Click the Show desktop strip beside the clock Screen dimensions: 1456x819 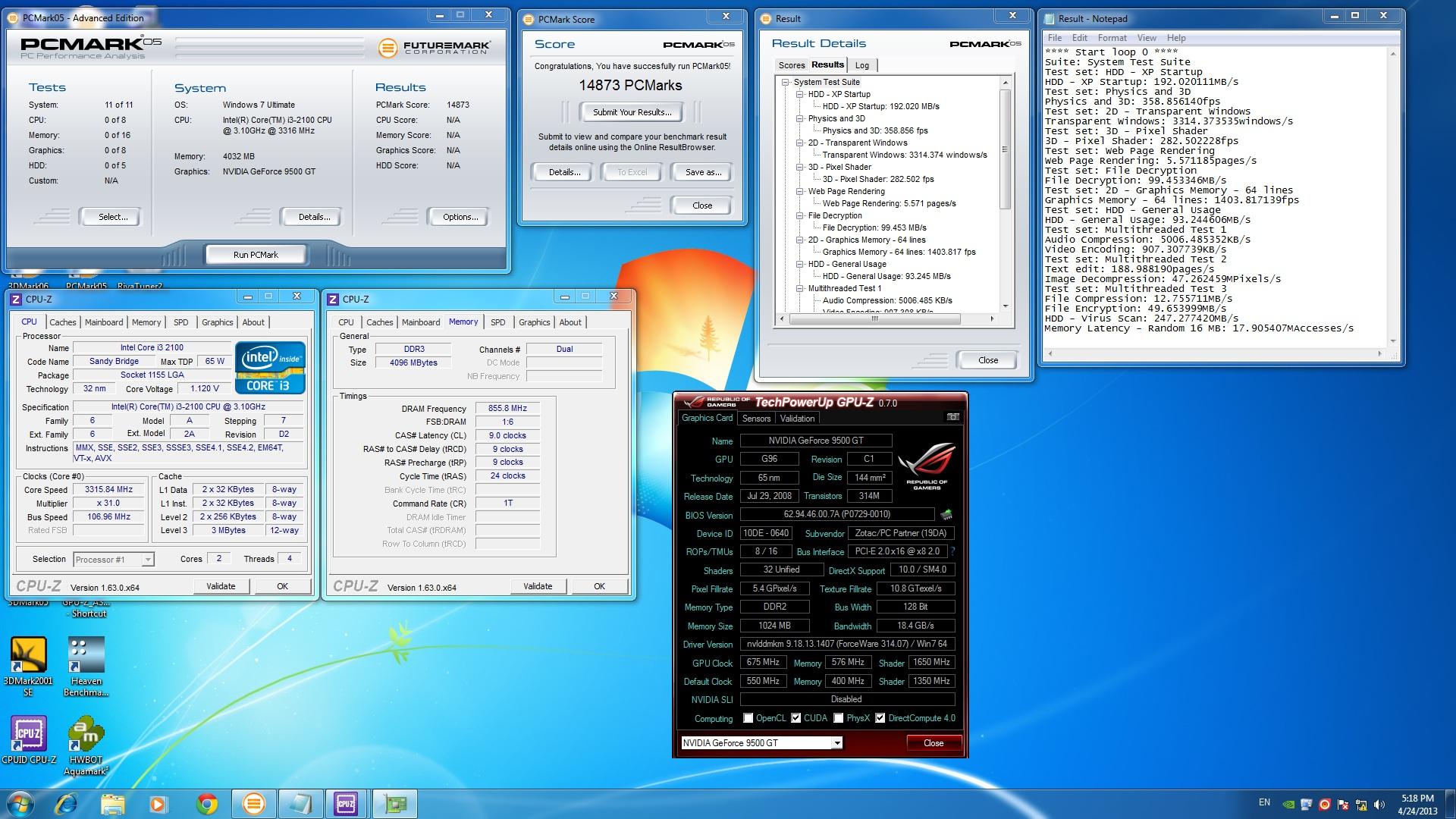coord(1450,804)
